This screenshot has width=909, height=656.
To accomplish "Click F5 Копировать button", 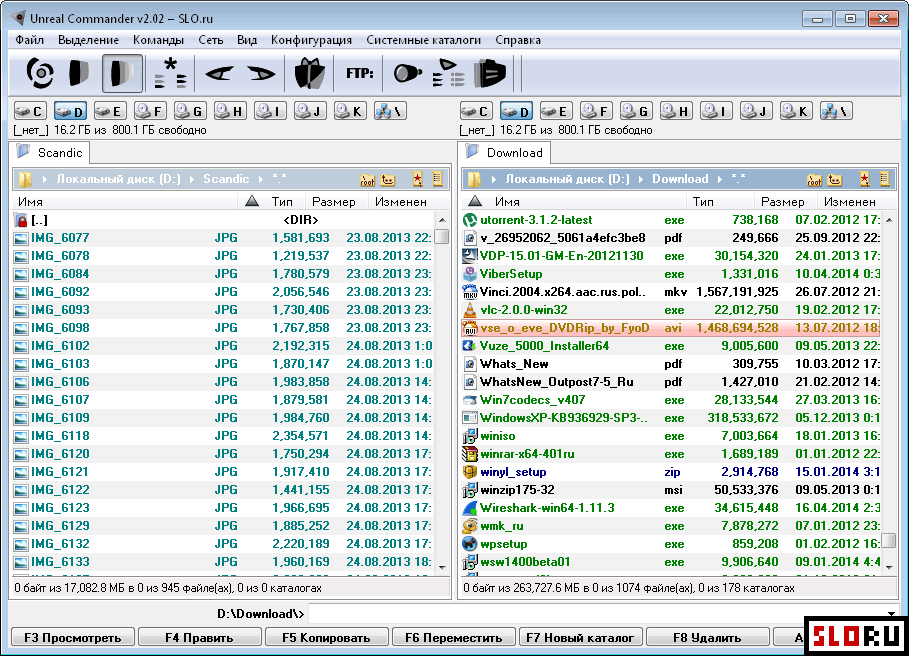I will point(326,637).
